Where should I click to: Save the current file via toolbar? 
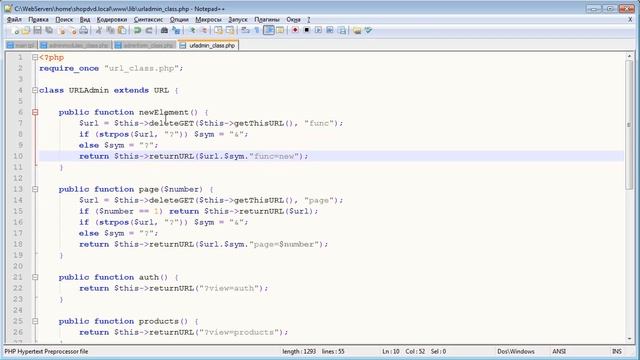coord(37,30)
